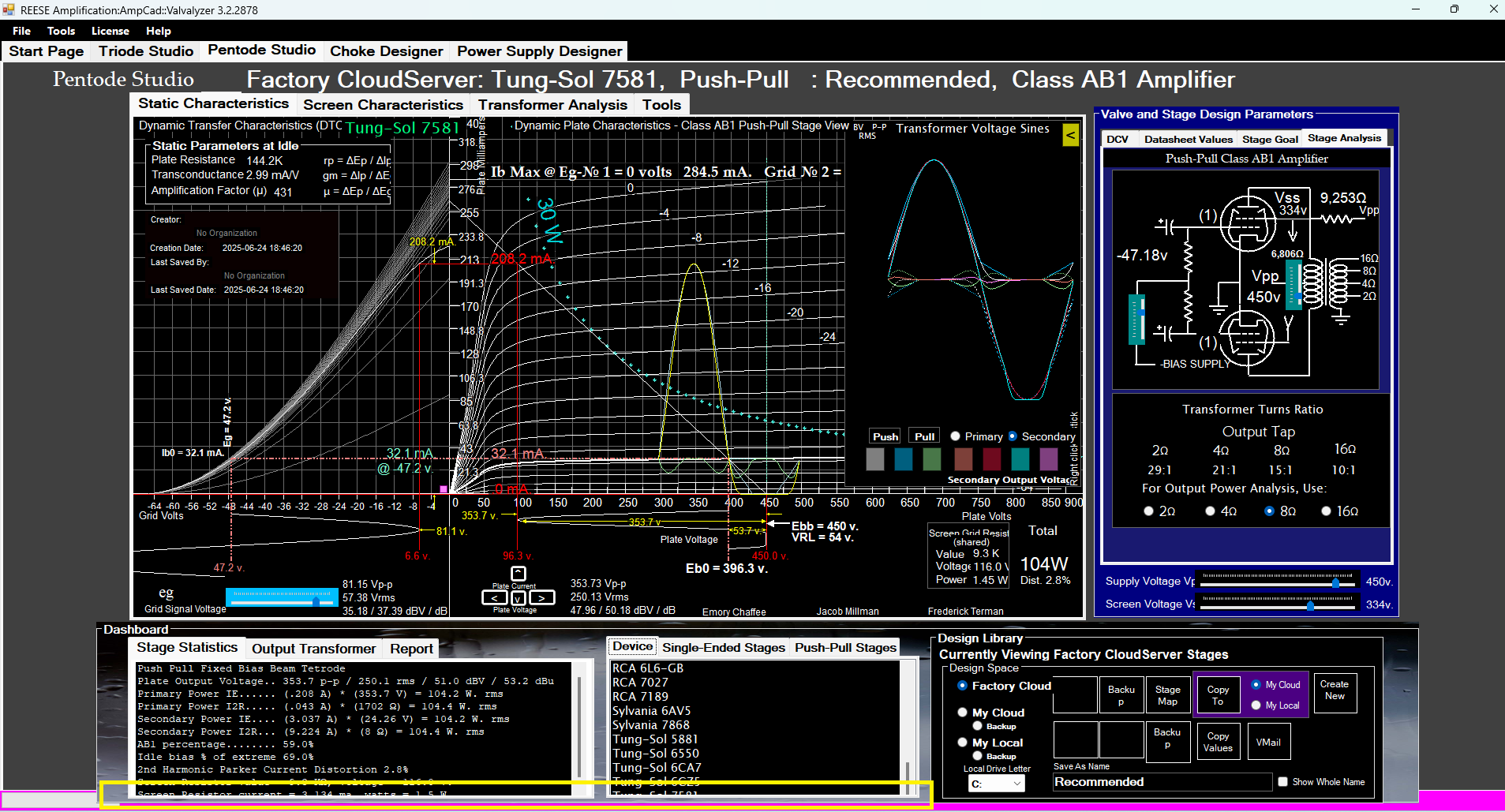Click the Valvalyzer app icon in title bar
The width and height of the screenshot is (1505, 812).
9,9
